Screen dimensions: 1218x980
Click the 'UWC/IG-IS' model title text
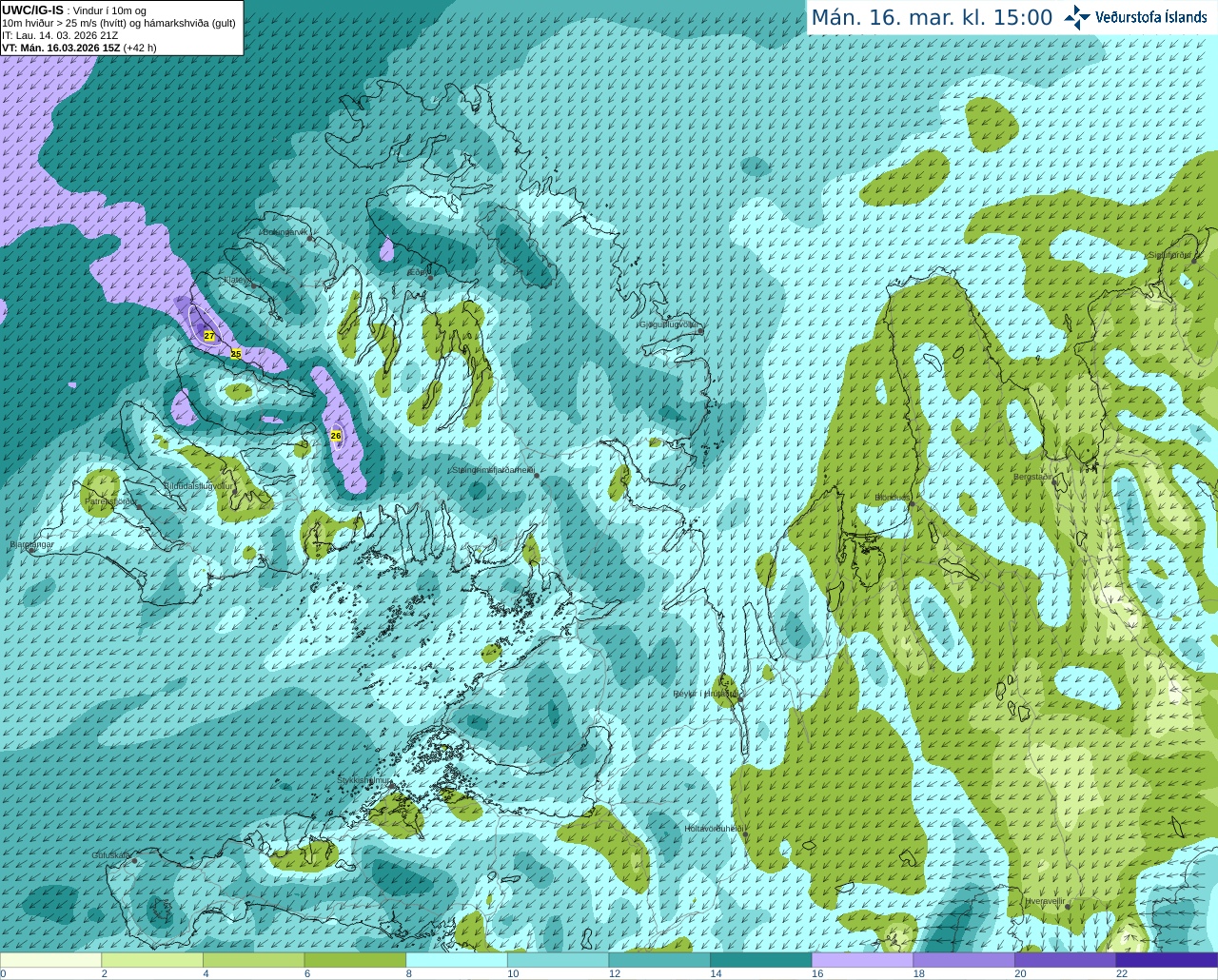coord(32,10)
